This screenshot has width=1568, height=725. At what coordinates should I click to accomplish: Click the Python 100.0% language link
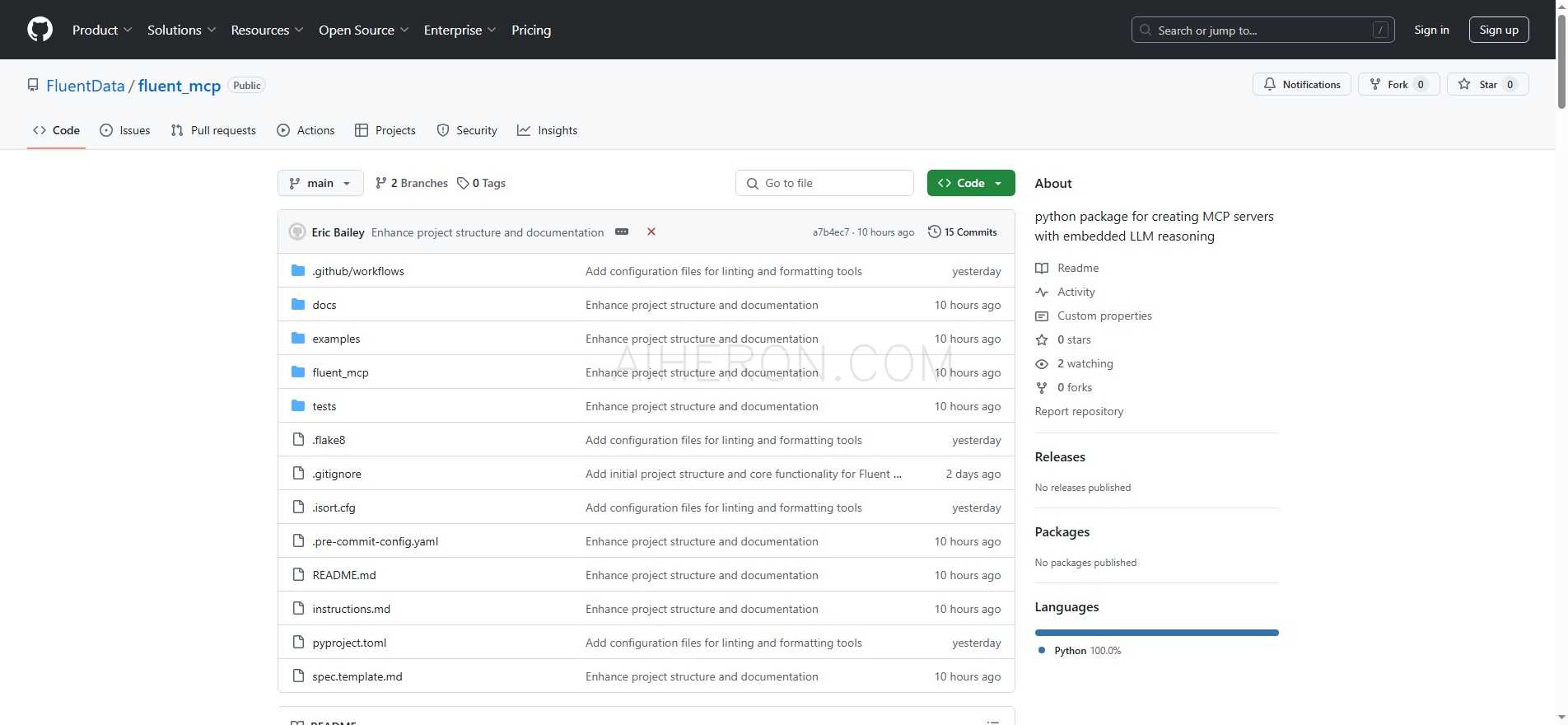(1079, 651)
